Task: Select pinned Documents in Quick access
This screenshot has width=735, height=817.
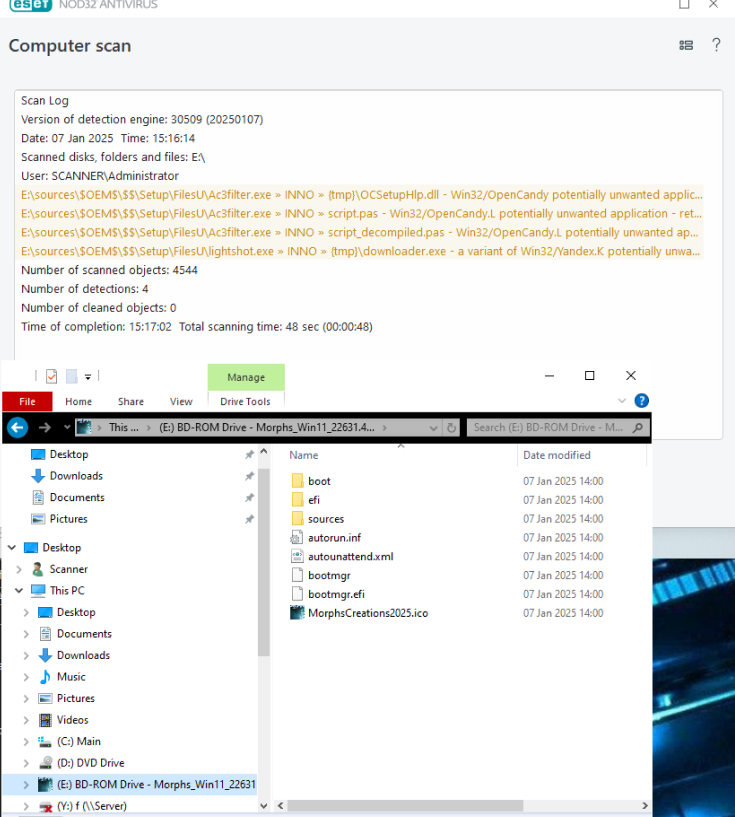Action: click(77, 498)
